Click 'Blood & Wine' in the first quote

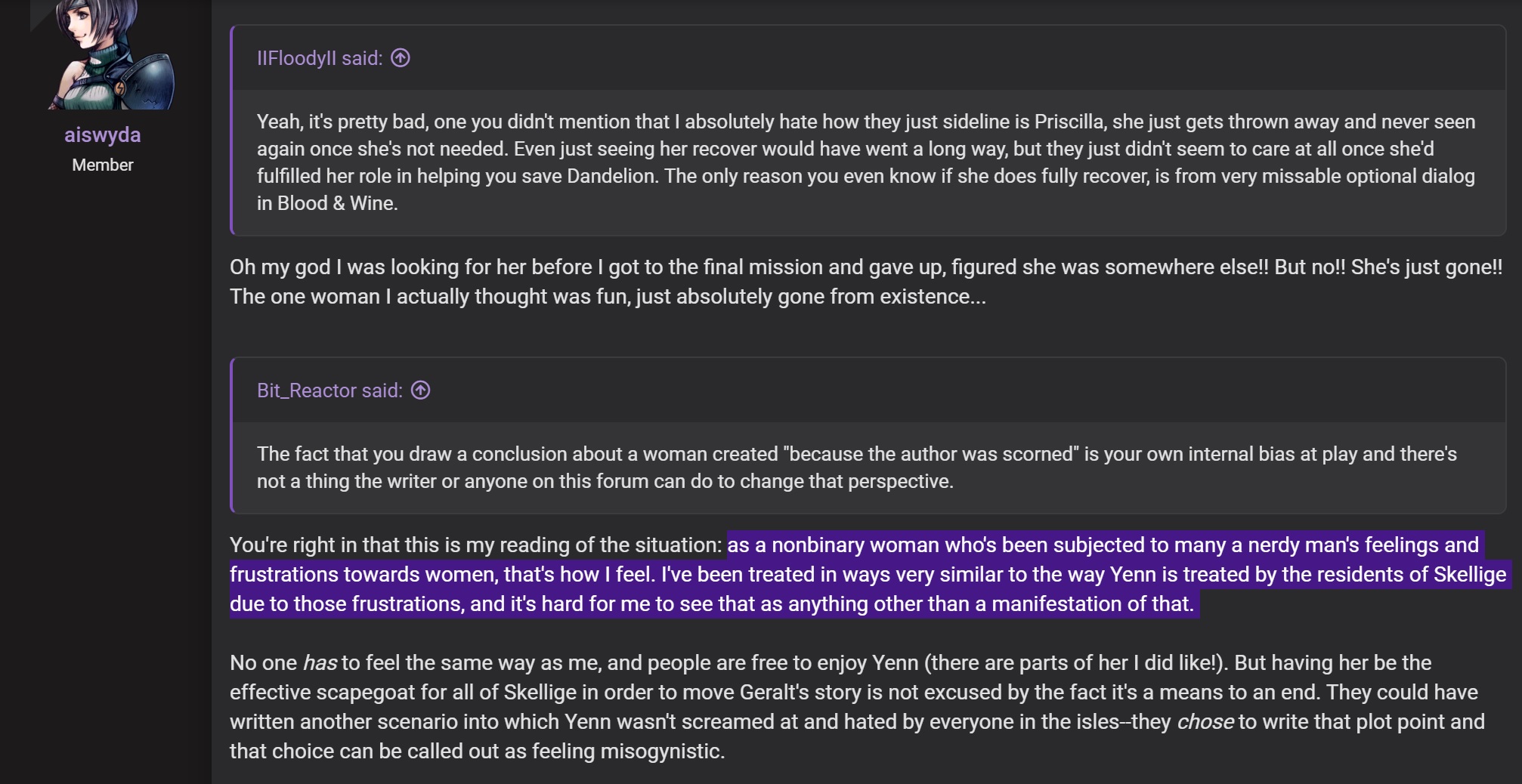point(337,203)
